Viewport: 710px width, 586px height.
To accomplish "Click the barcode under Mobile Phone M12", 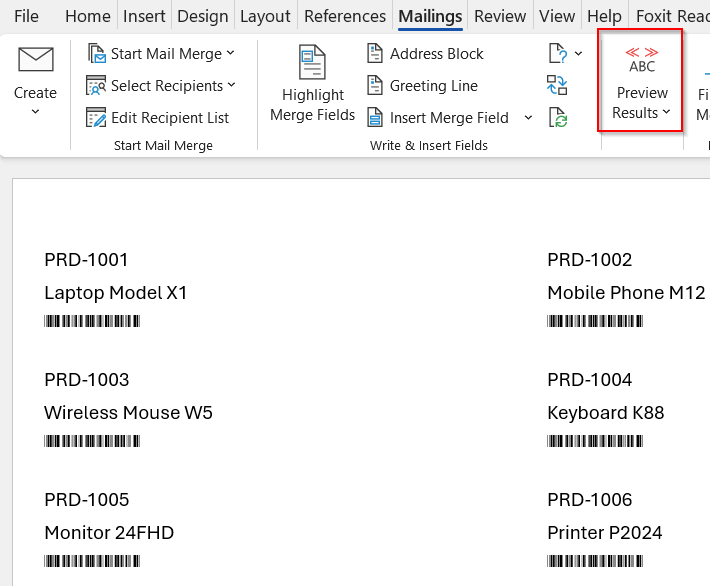I will tap(595, 321).
